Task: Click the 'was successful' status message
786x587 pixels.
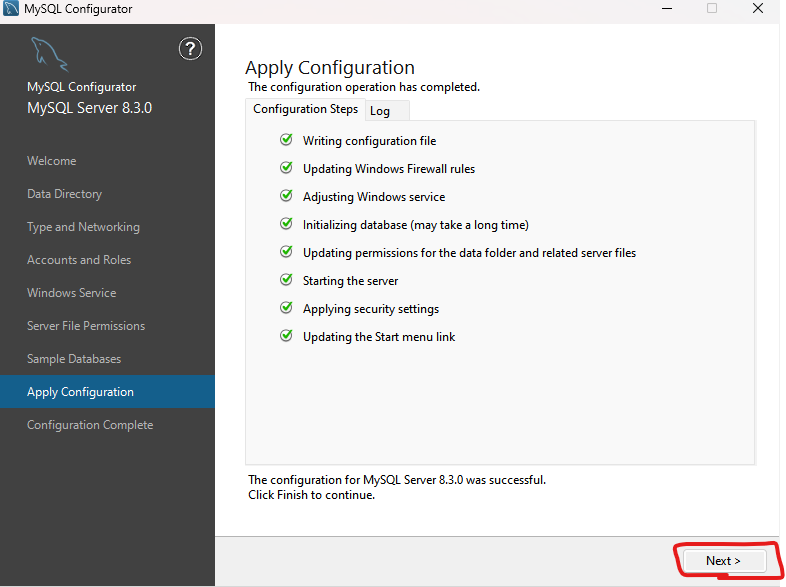Action: pos(397,480)
